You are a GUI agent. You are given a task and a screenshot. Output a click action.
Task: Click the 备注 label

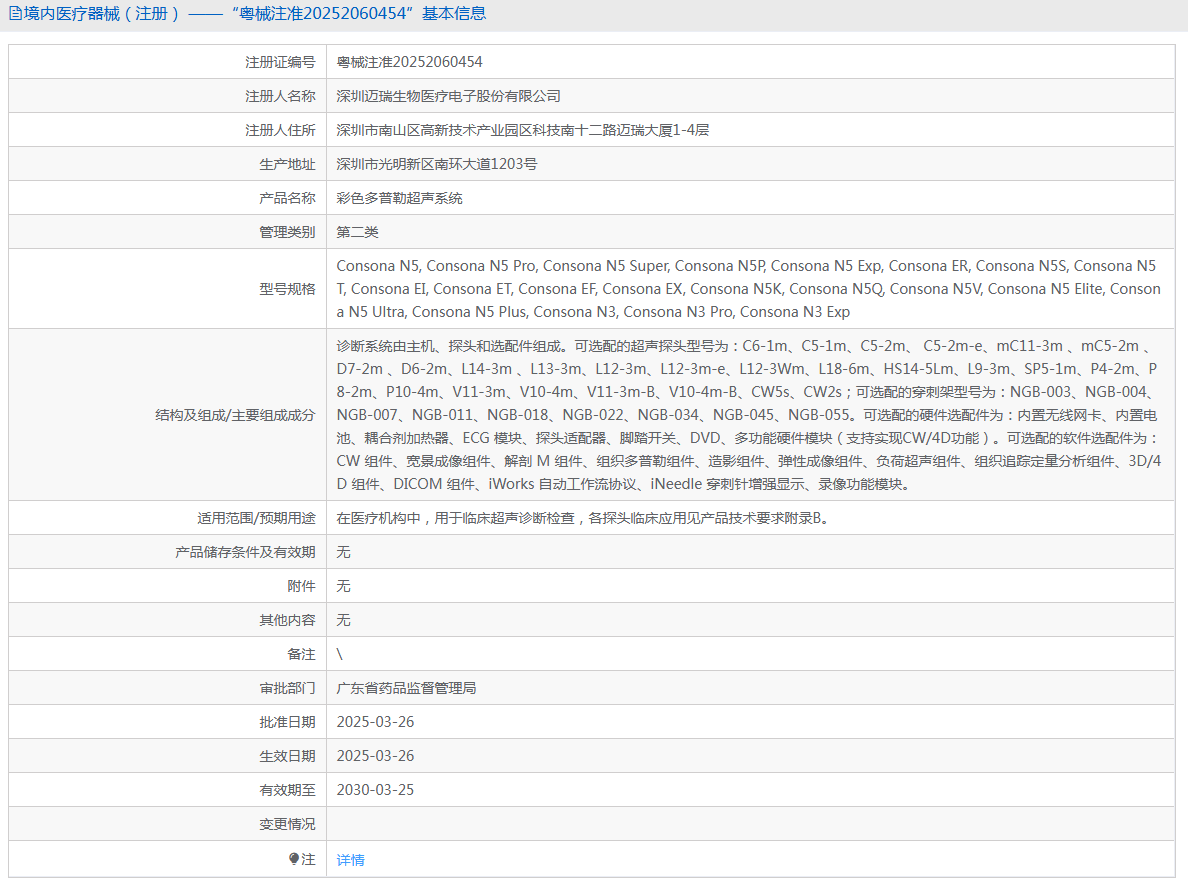pos(301,655)
